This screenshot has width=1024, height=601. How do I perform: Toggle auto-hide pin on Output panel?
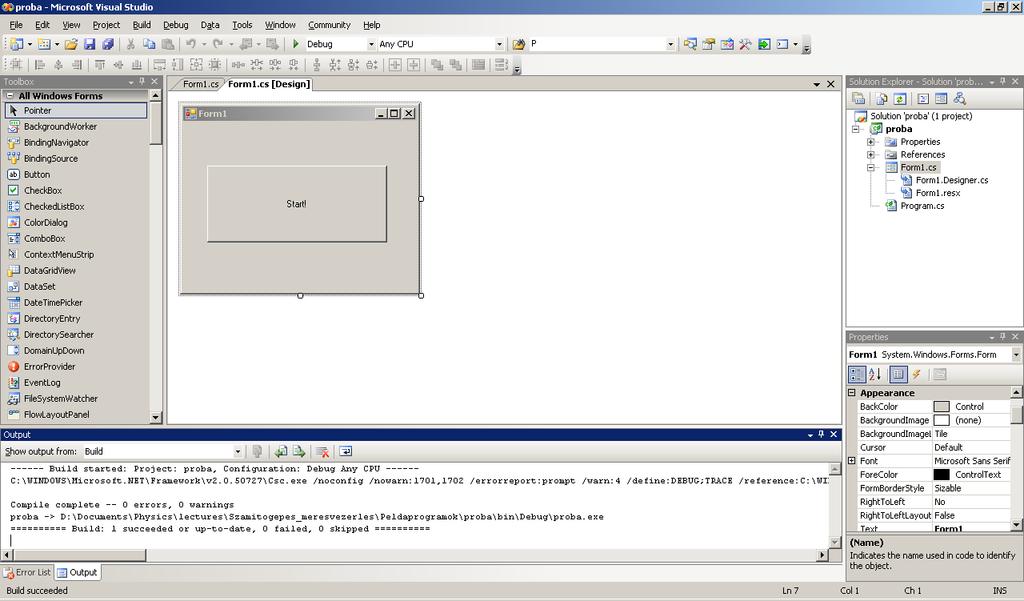click(x=822, y=434)
